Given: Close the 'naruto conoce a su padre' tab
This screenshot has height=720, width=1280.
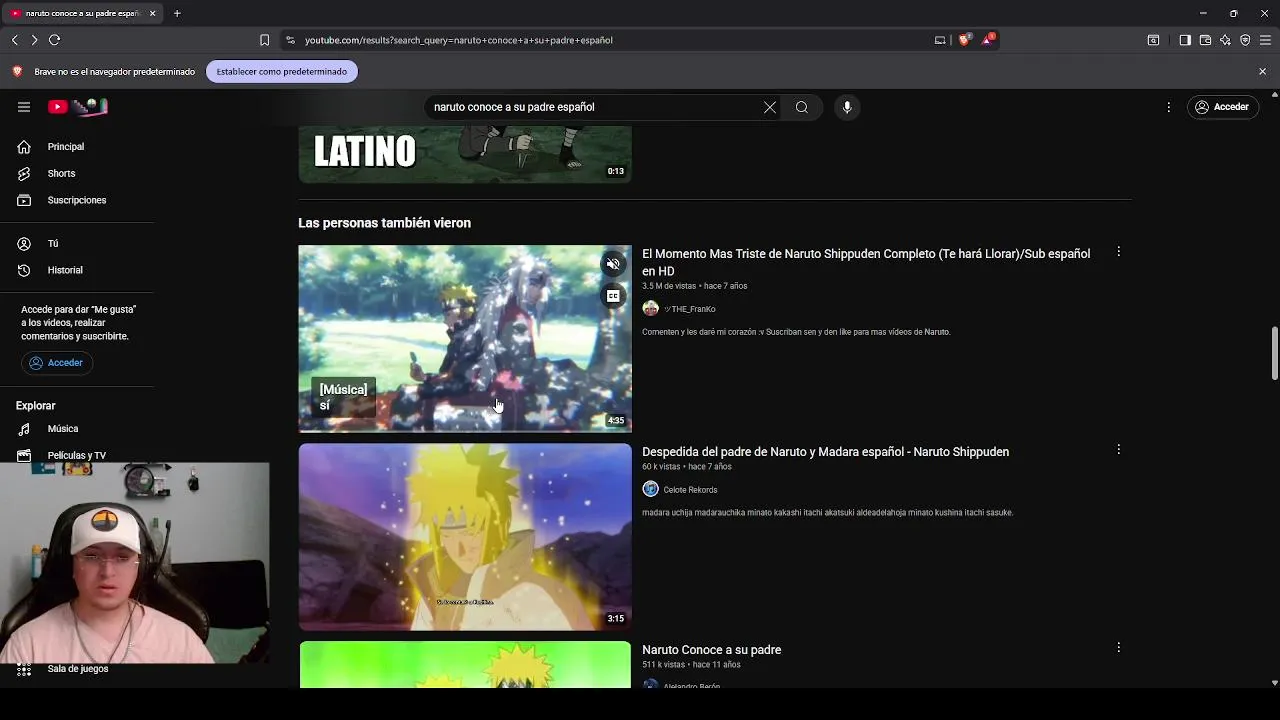Looking at the screenshot, I should 152,13.
